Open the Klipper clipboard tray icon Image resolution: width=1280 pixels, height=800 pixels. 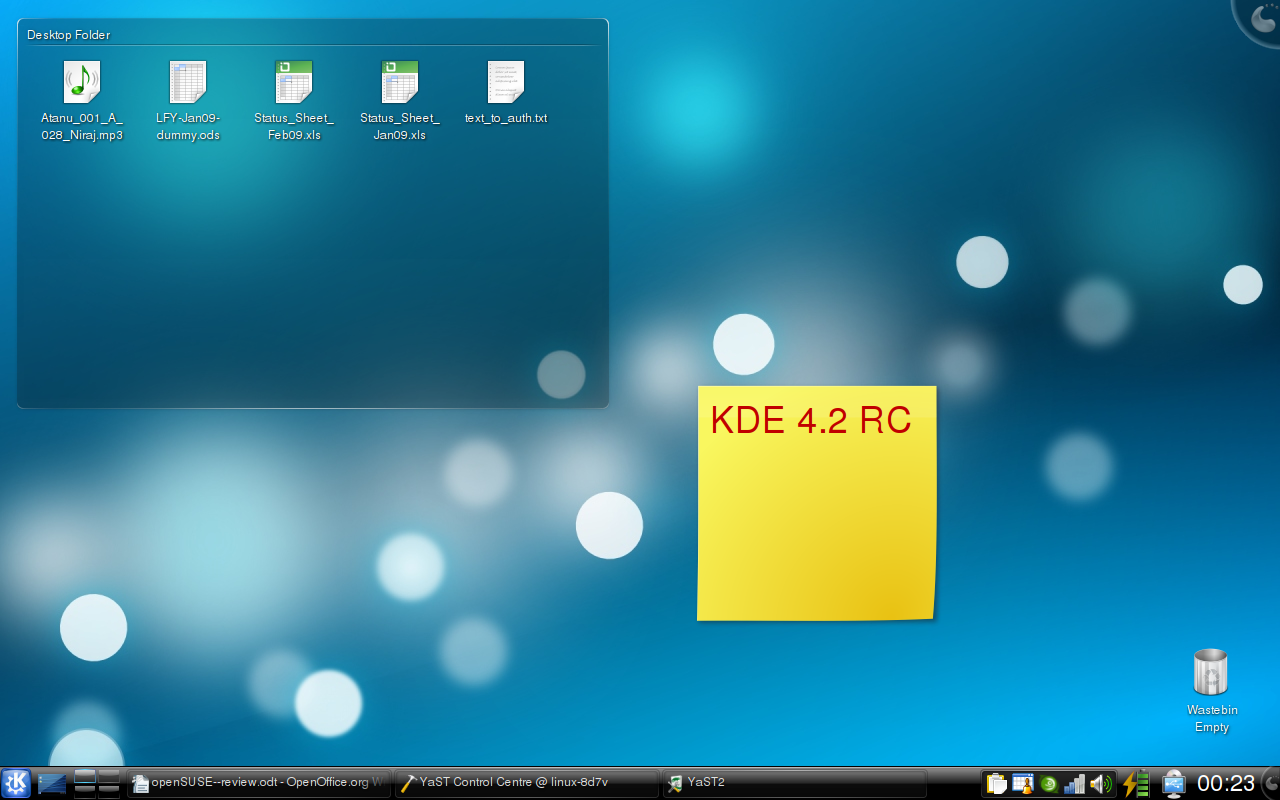[995, 784]
